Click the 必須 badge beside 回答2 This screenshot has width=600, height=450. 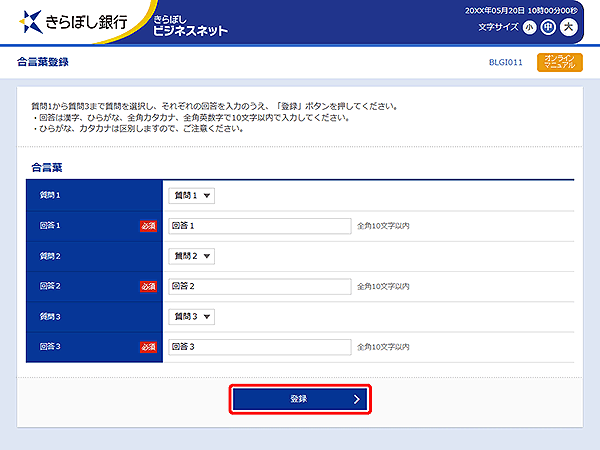click(x=148, y=287)
